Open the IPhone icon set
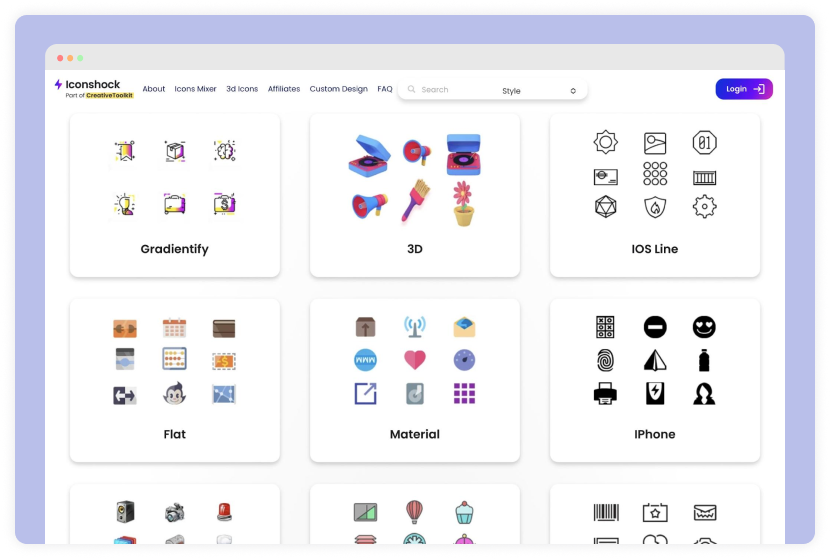 point(655,380)
